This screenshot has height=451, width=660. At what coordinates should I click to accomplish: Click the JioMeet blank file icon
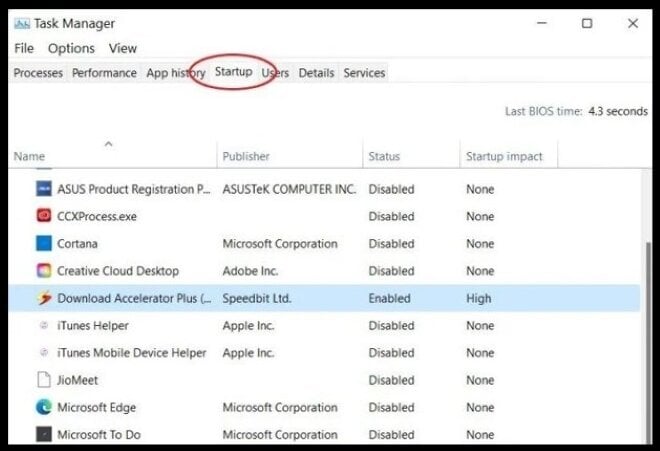click(x=44, y=380)
